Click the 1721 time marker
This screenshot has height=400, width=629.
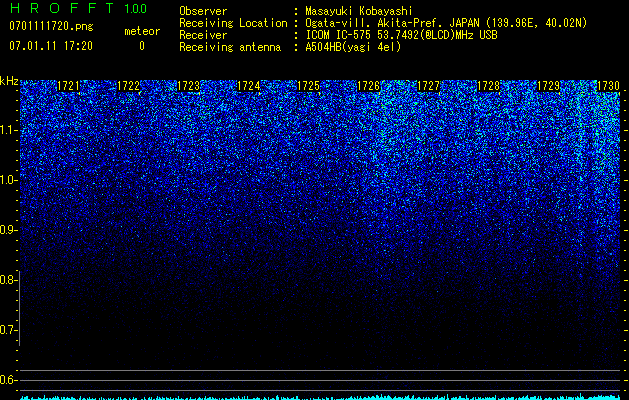pos(68,86)
